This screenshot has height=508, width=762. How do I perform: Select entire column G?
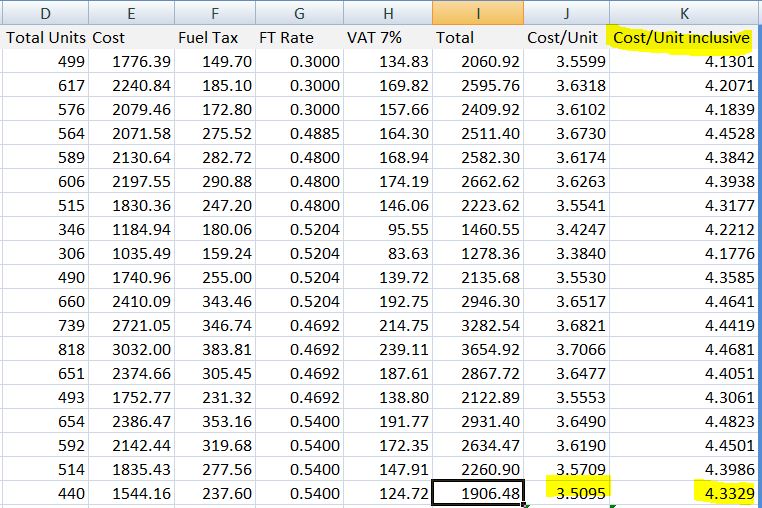click(300, 13)
